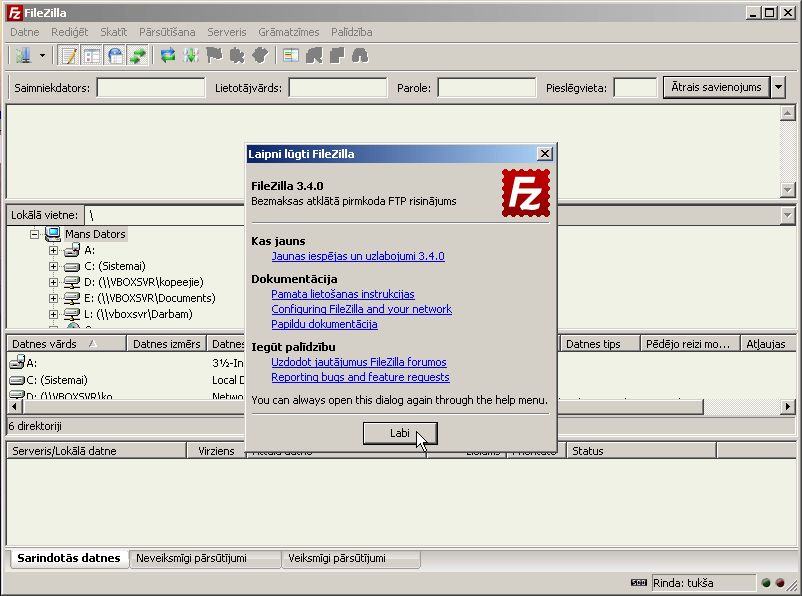802x596 pixels.
Task: Sort remote list by Atļaujas column
Action: (768, 344)
